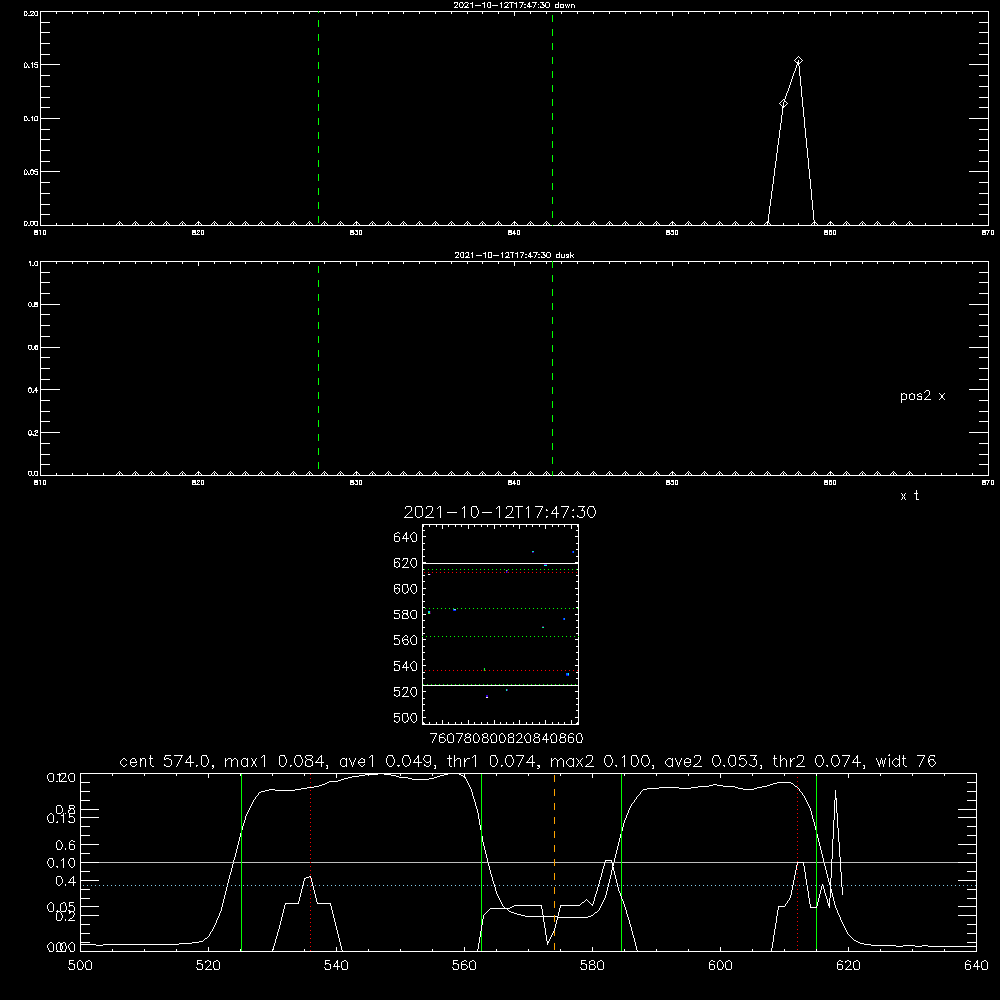Click the 'pos2 x' annotation text
Viewport: 1000px width, 1000px height.
(x=922, y=396)
